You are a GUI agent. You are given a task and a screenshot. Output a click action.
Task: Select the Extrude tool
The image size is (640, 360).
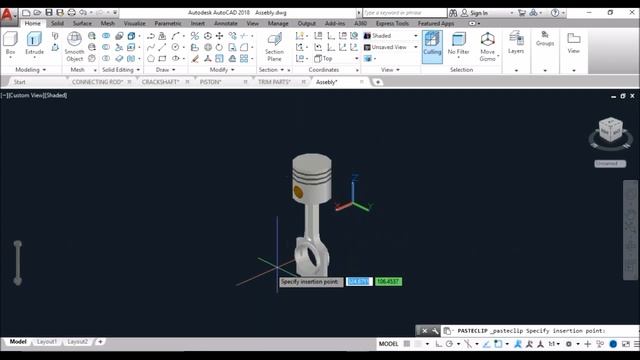[34, 43]
